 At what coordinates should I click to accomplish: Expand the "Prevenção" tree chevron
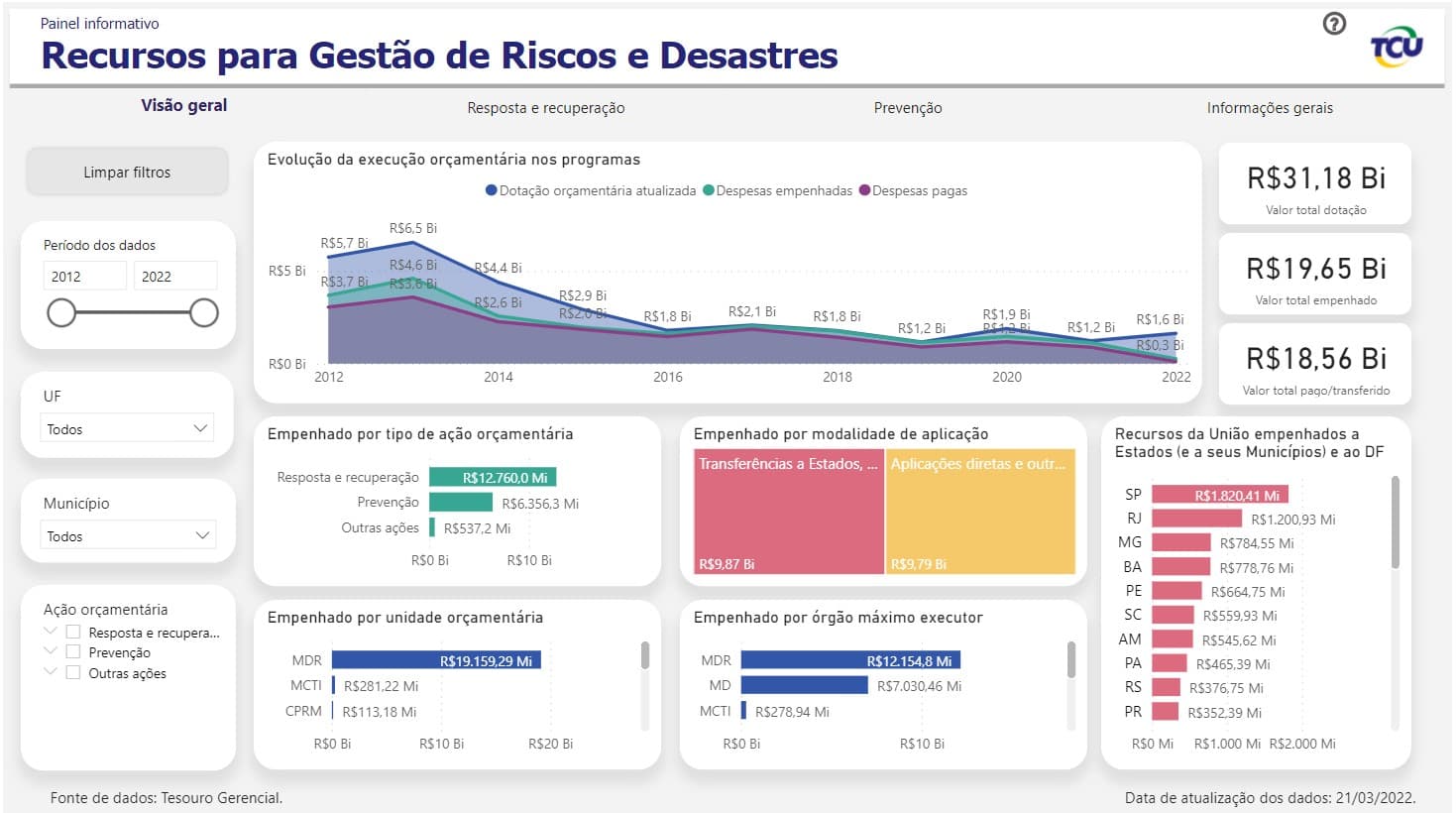click(x=50, y=651)
